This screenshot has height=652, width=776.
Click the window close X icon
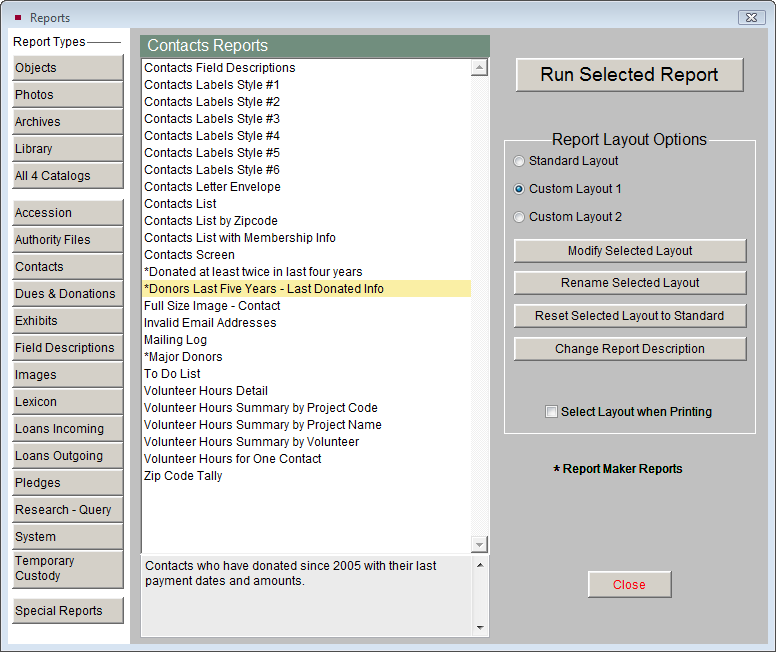751,17
